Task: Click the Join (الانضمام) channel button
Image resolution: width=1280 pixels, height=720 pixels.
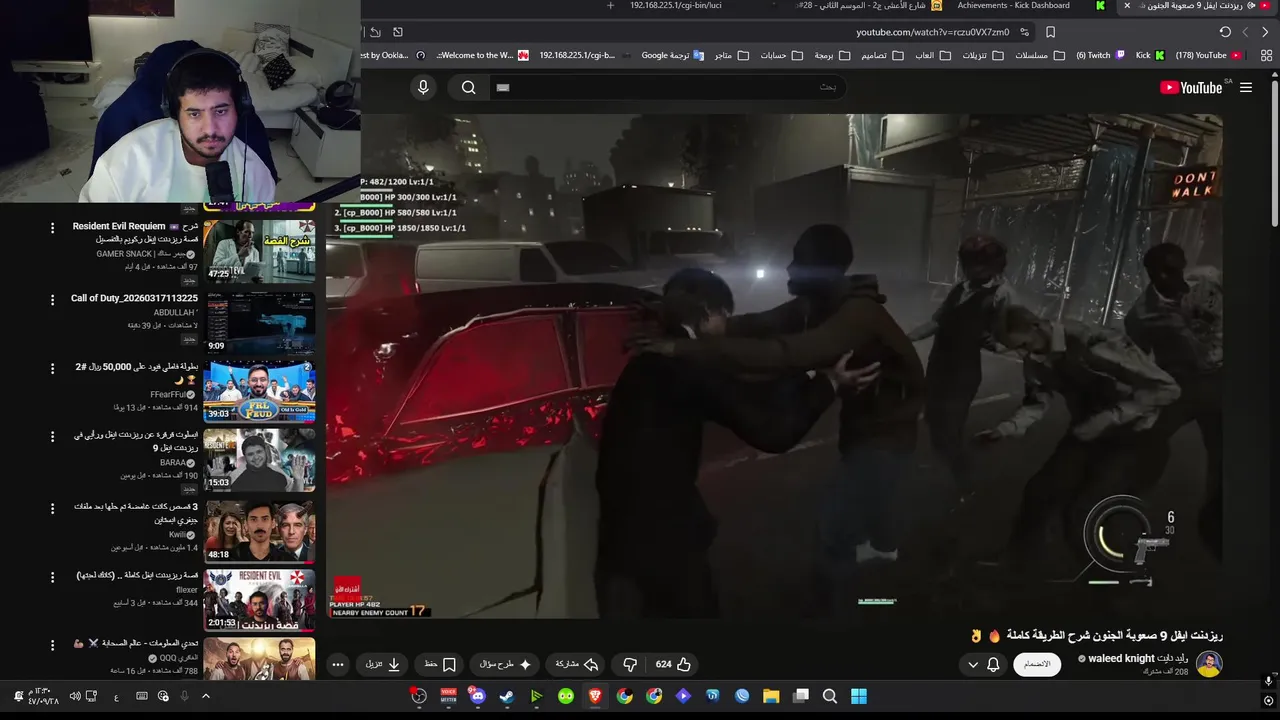Action: (x=1037, y=664)
